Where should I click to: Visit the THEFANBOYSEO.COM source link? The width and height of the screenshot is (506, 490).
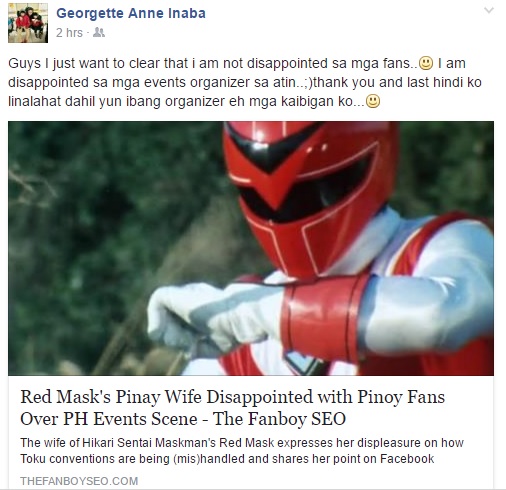pyautogui.click(x=79, y=481)
